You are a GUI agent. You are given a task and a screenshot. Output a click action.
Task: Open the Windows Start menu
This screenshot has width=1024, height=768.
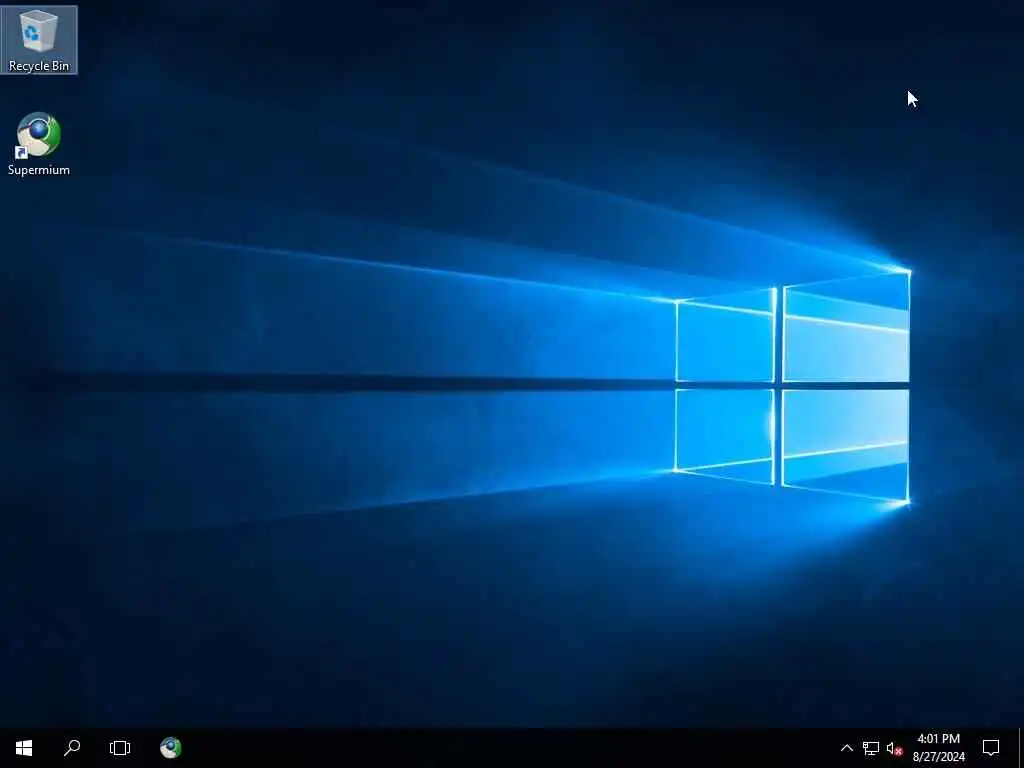tap(24, 748)
